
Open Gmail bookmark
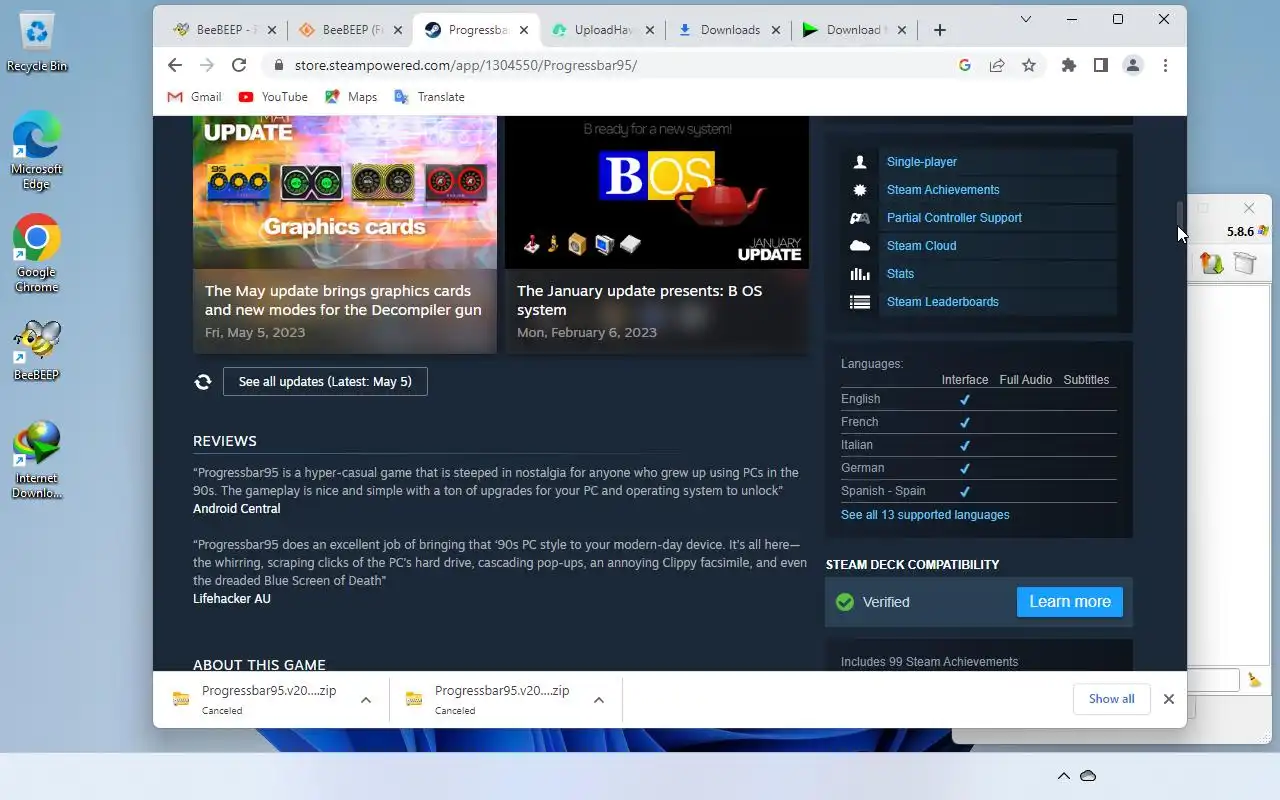(194, 97)
